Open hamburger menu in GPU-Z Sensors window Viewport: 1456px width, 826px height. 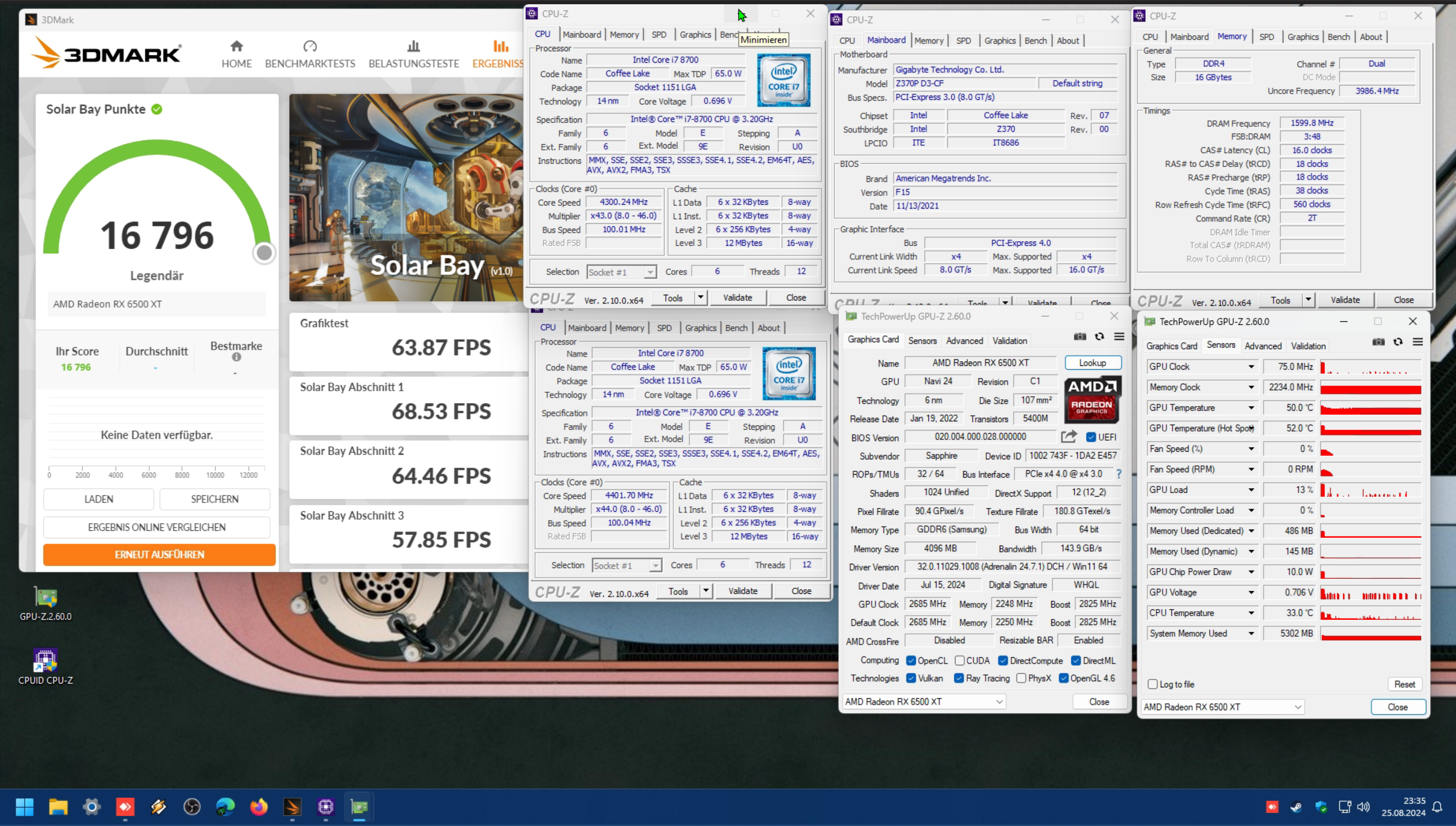point(1418,342)
